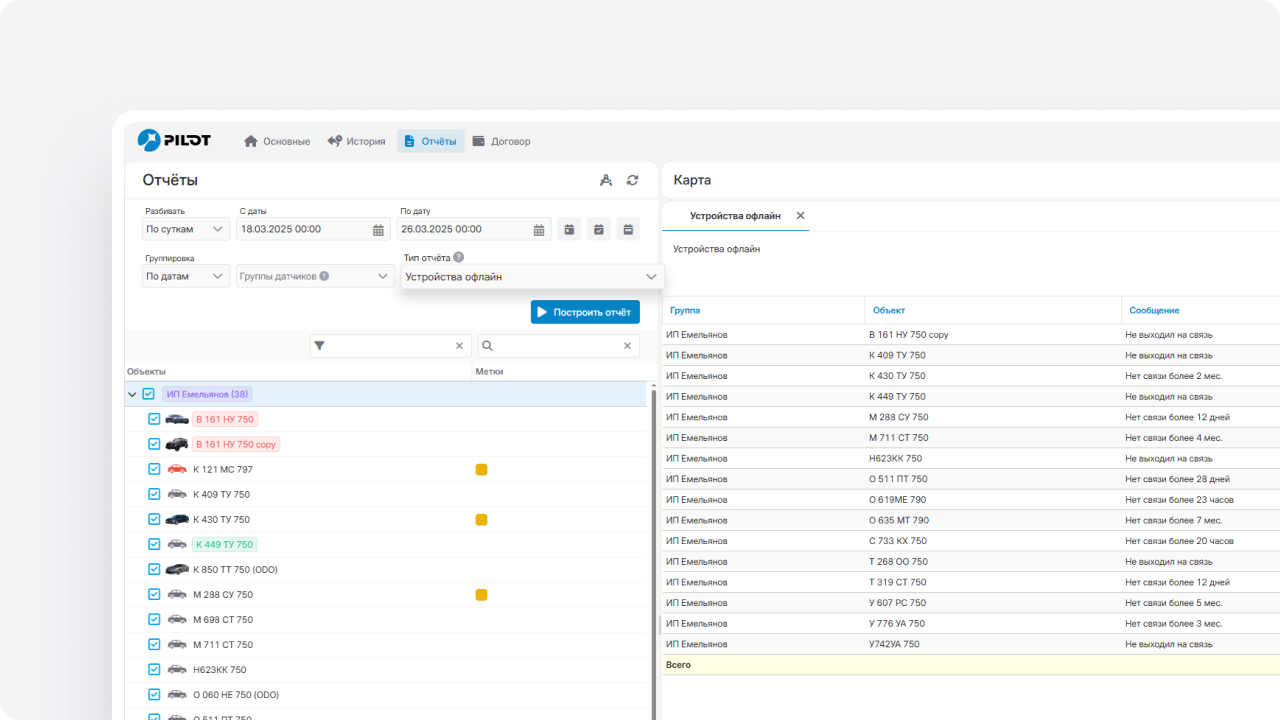Open the История menu item

tap(356, 141)
